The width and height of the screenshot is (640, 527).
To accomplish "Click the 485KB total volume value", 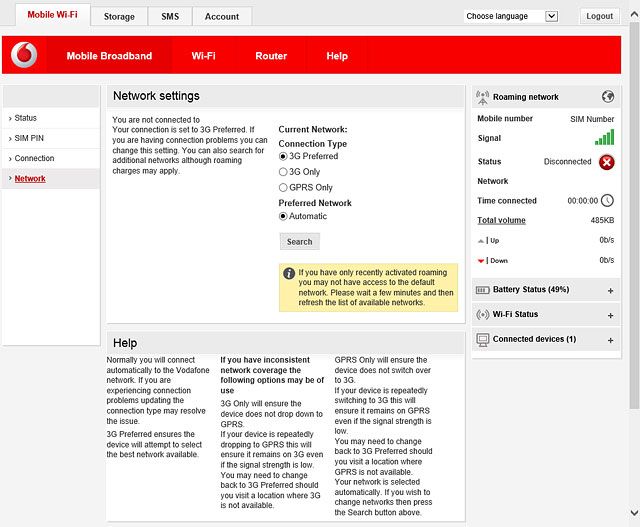I will pos(602,220).
